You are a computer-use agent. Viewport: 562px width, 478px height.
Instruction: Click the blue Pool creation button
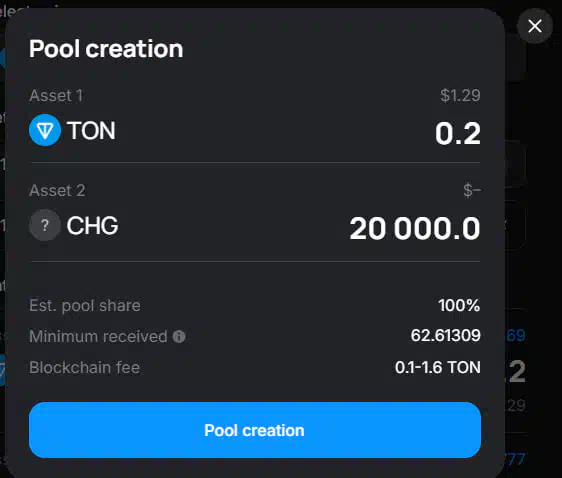point(255,430)
